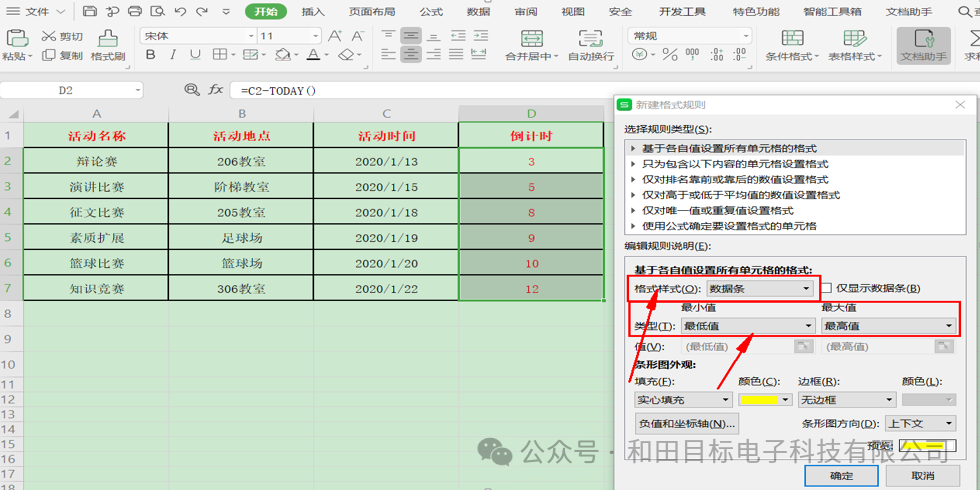980x490 pixels.
Task: Open Table Style (表格样式) menu
Action: (x=855, y=45)
